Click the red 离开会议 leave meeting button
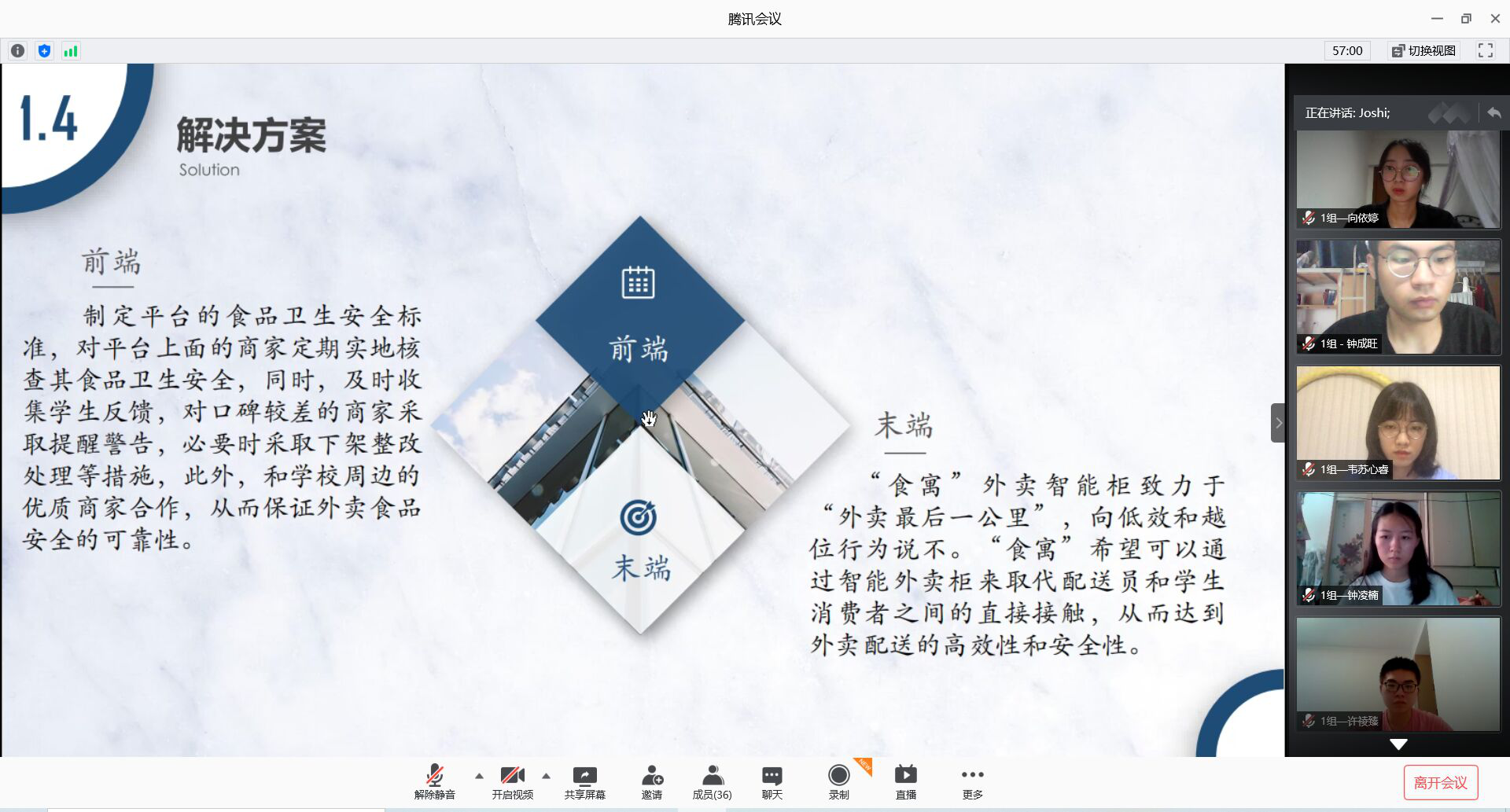 [x=1440, y=783]
